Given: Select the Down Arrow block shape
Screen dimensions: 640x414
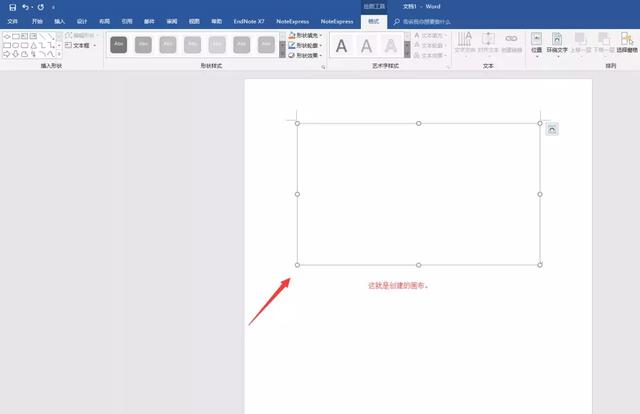Looking at the screenshot, I should [x=16, y=54].
